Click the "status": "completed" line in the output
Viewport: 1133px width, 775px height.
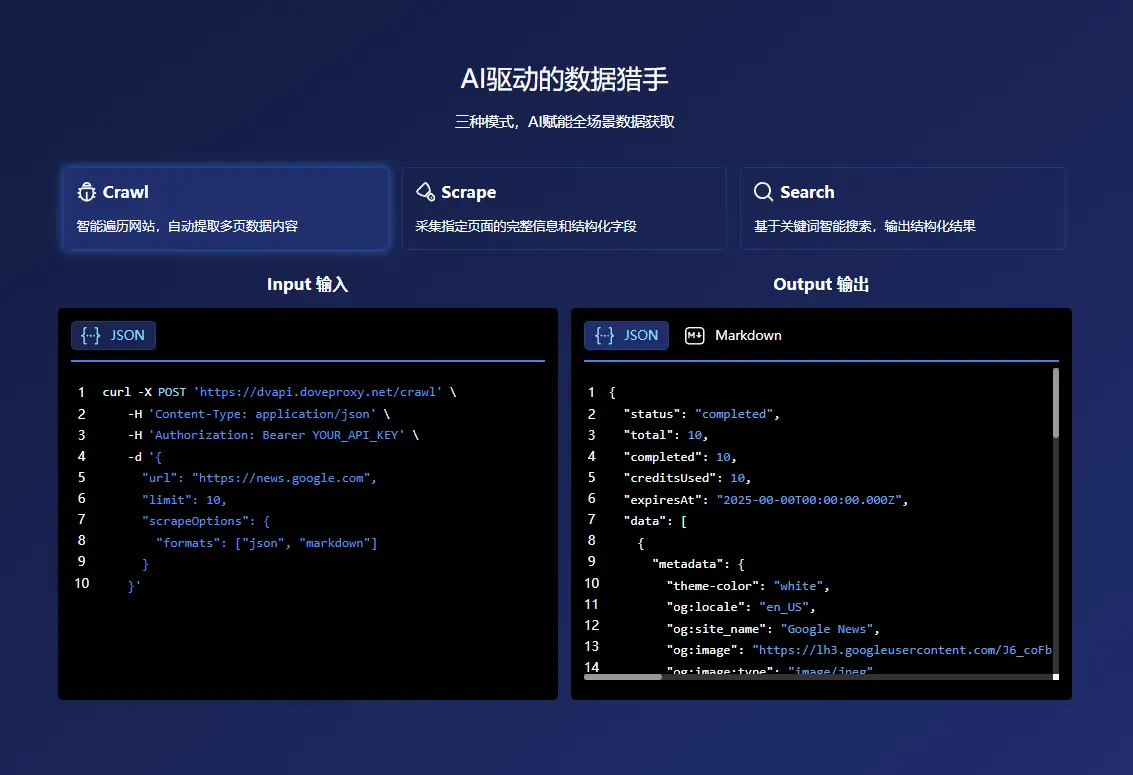(x=700, y=414)
